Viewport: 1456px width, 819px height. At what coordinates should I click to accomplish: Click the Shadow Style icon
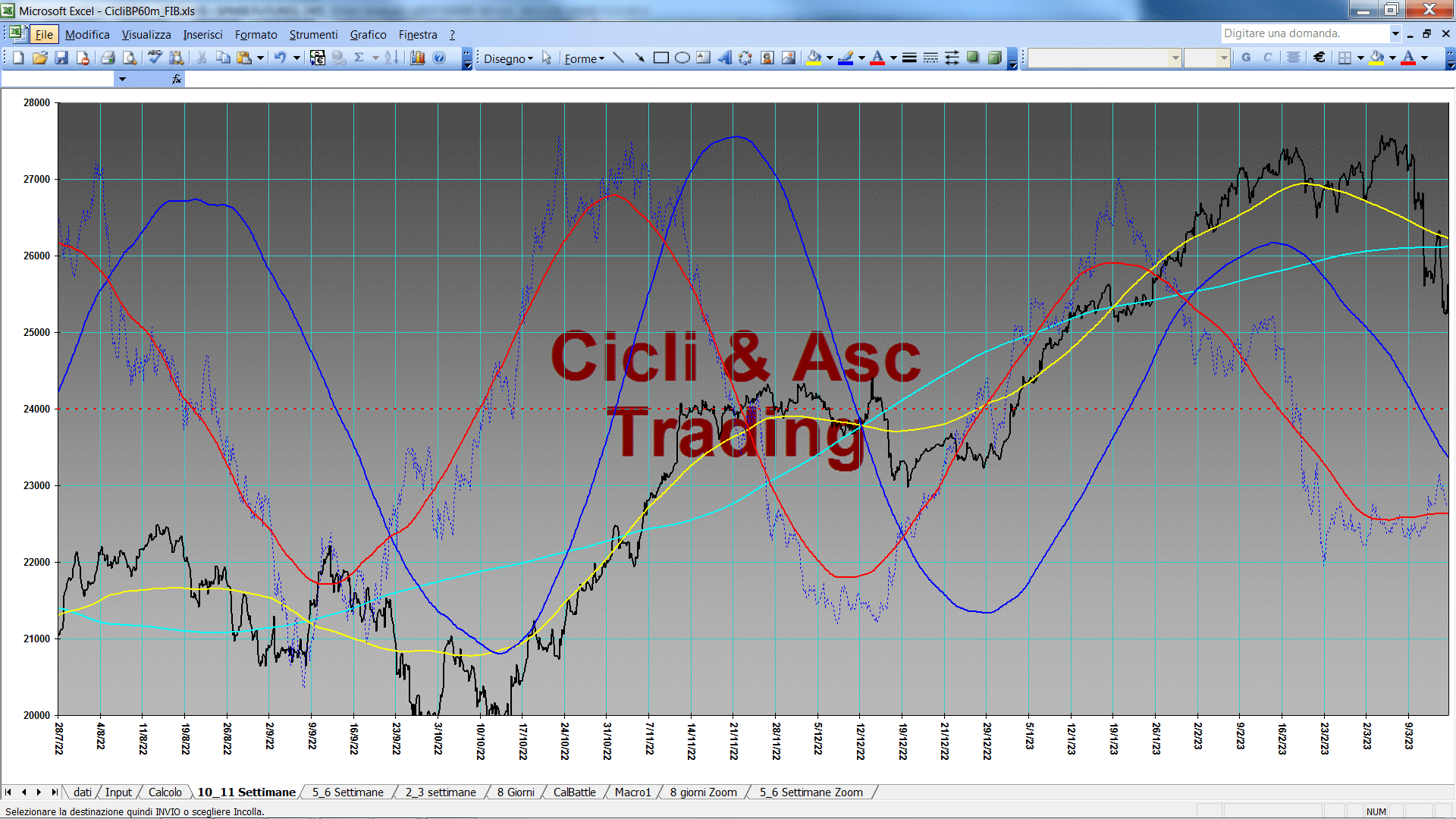[x=973, y=58]
